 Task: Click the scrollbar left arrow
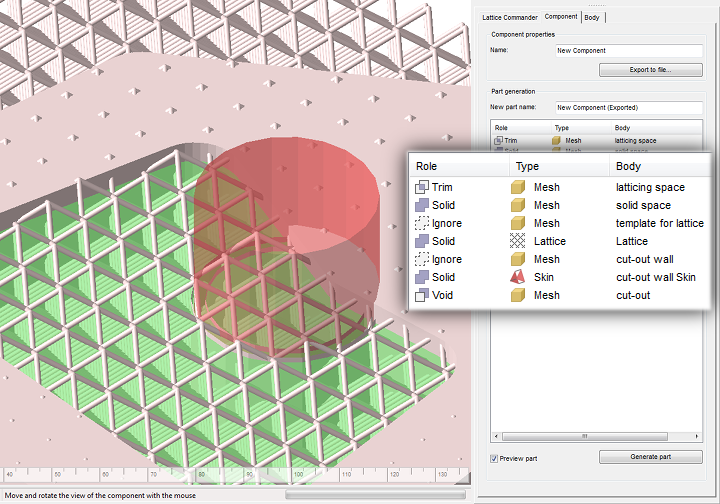496,436
